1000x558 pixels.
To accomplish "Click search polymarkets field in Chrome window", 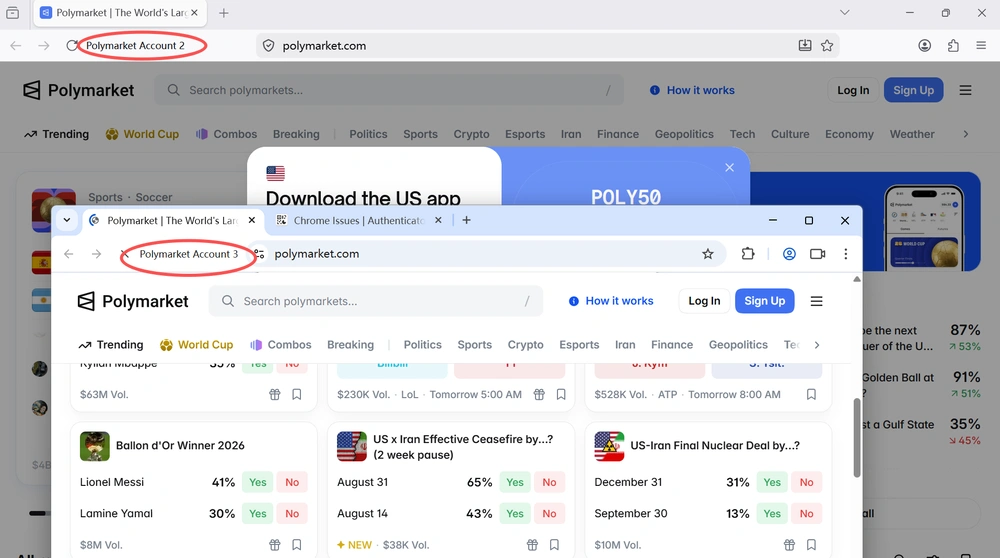I will (376, 301).
